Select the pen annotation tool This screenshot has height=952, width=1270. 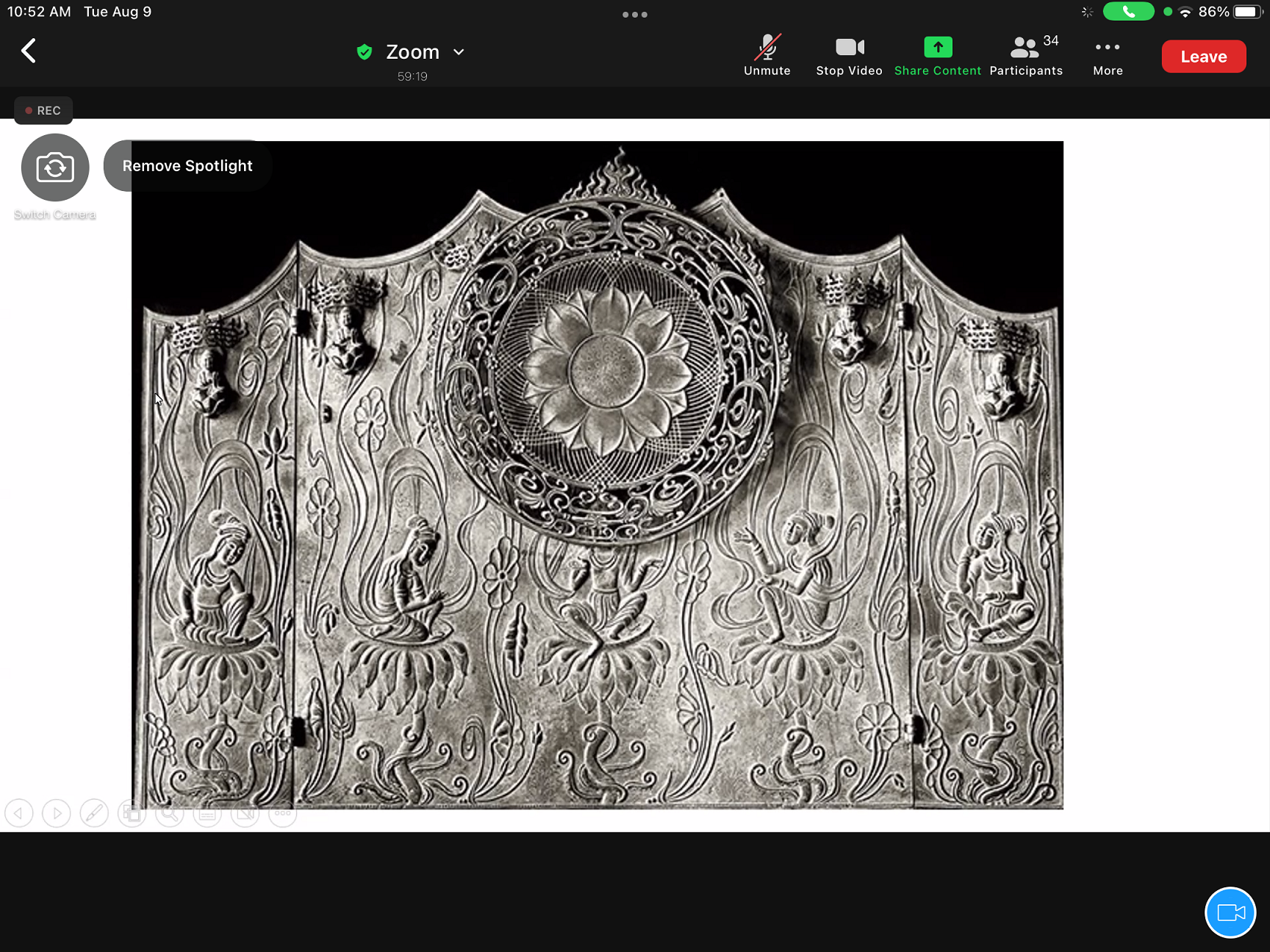[94, 813]
